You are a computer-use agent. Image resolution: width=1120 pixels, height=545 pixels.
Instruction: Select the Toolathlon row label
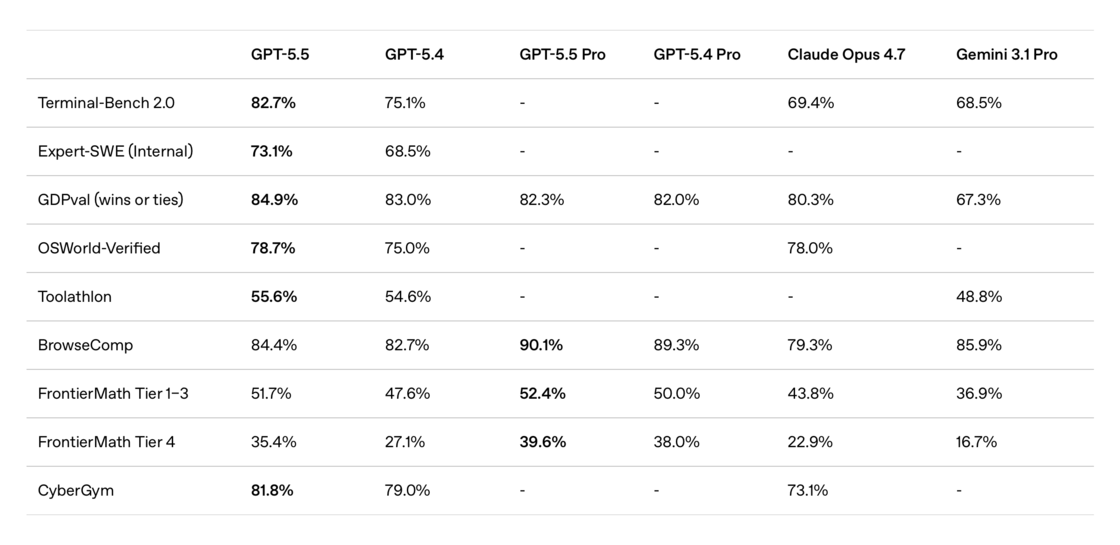pos(75,297)
